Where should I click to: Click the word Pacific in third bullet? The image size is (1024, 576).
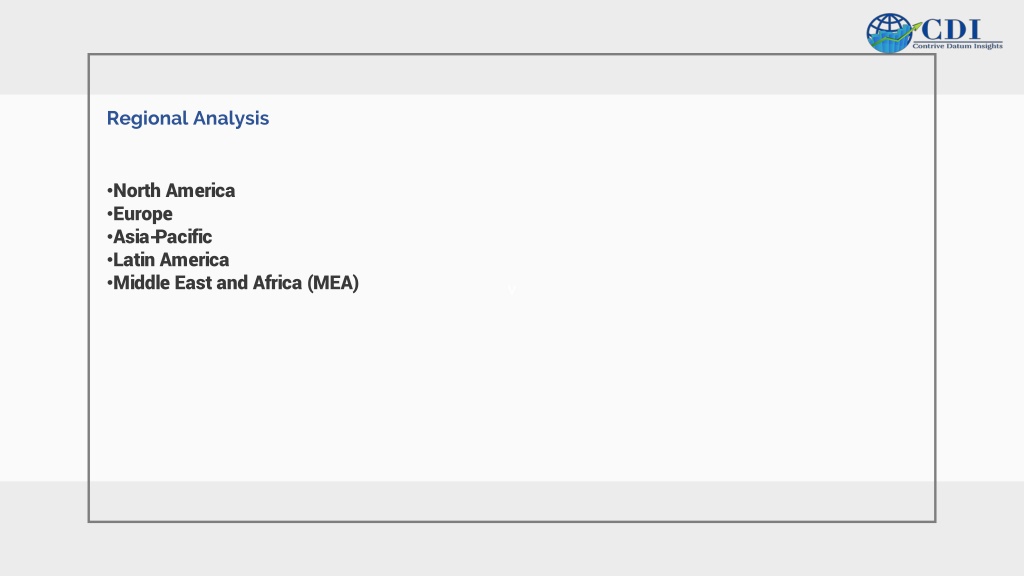click(x=184, y=236)
